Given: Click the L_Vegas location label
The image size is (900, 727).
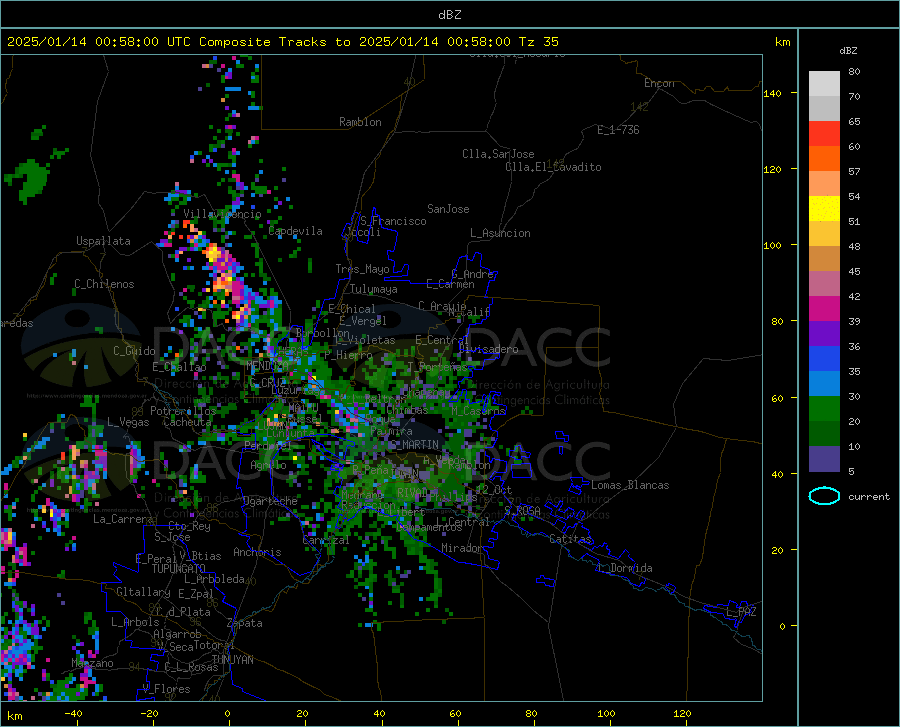Looking at the screenshot, I should click(128, 422).
